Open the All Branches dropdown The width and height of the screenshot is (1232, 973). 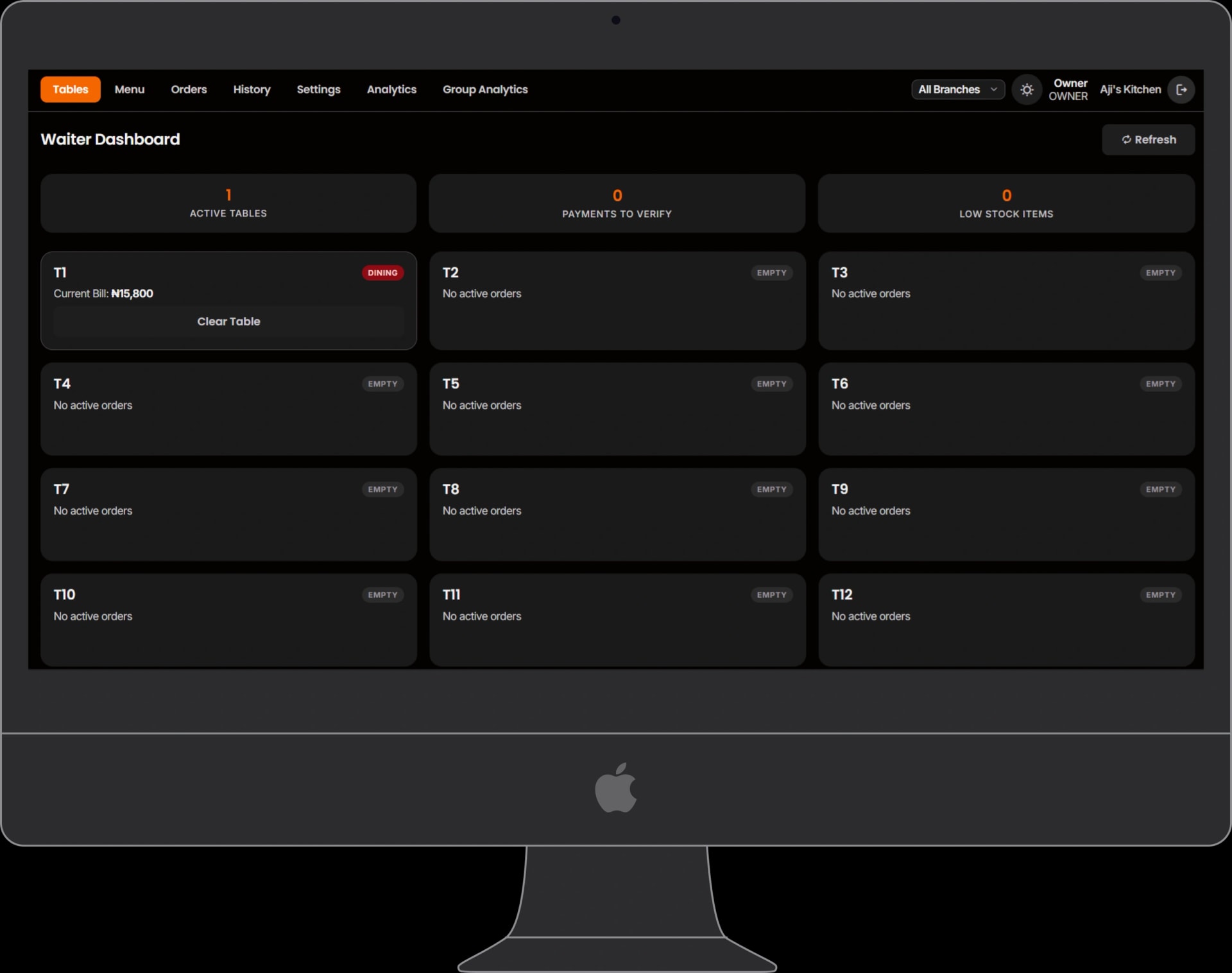pos(958,90)
